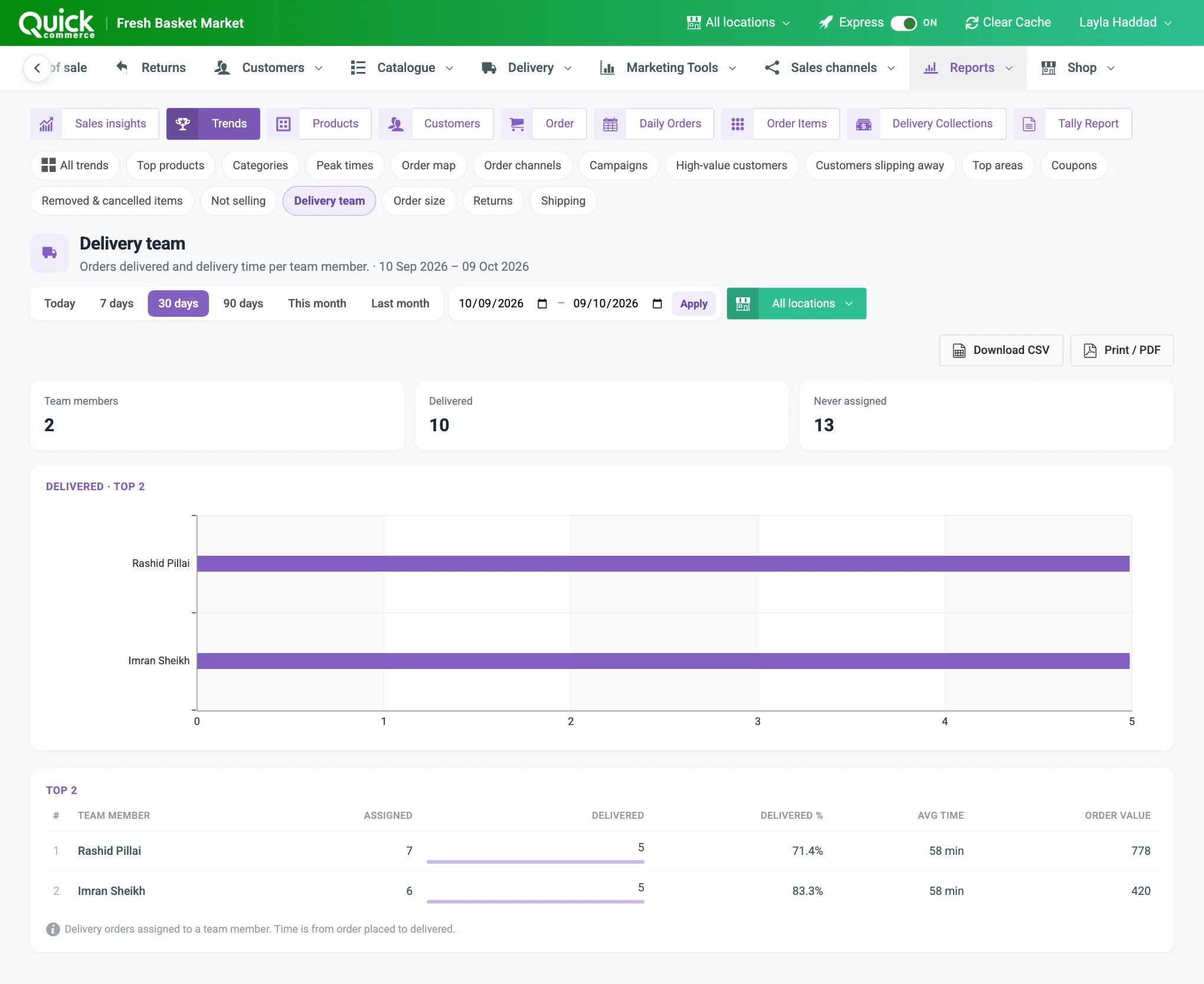Screen dimensions: 1204x984
Task: Click the Trends trophy icon
Action: [182, 124]
